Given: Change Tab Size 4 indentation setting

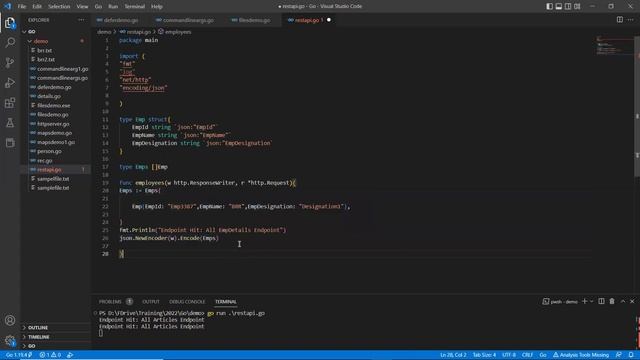Looking at the screenshot, I should pos(484,355).
